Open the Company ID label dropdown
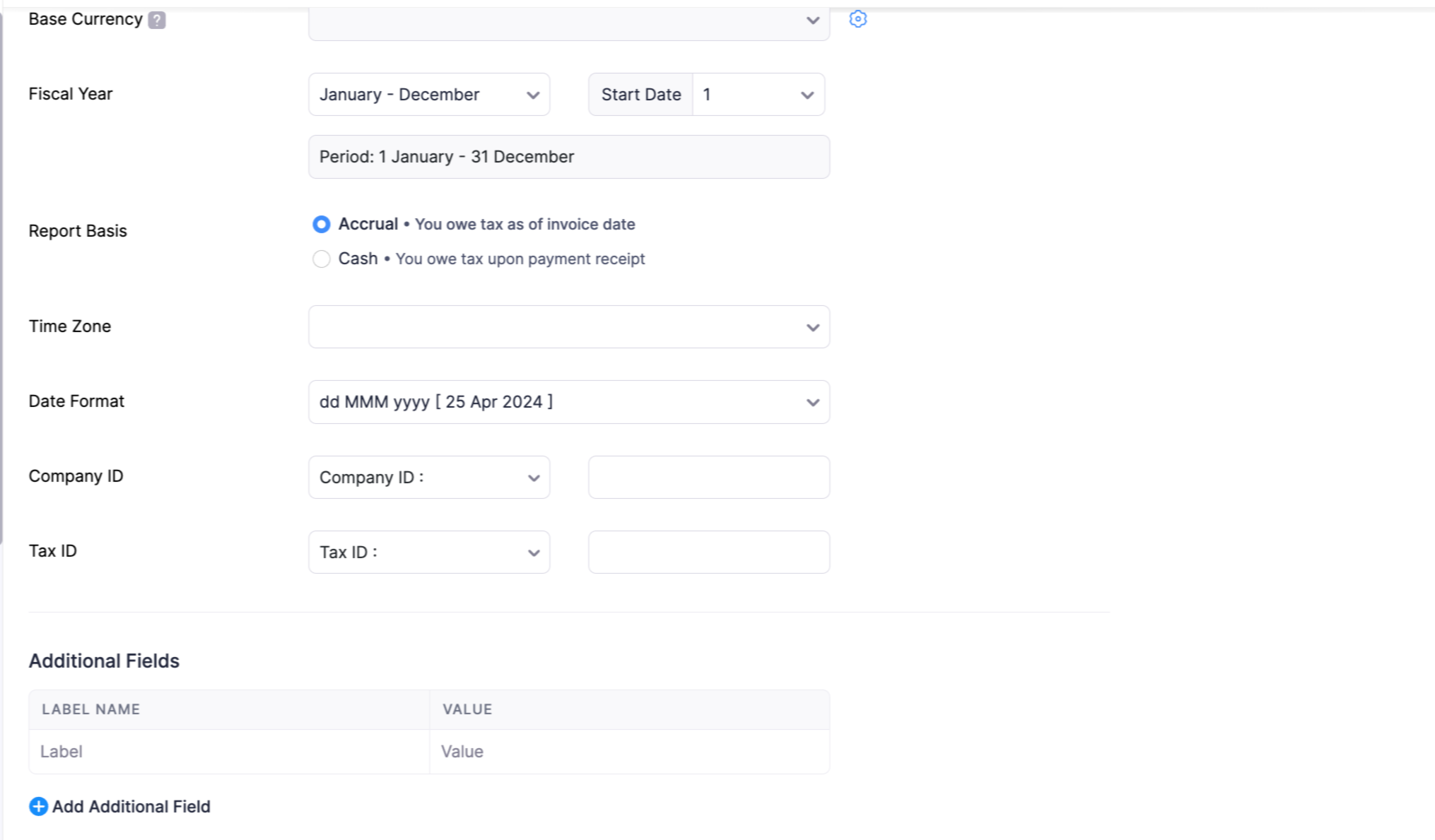The width and height of the screenshot is (1435, 840). (428, 478)
